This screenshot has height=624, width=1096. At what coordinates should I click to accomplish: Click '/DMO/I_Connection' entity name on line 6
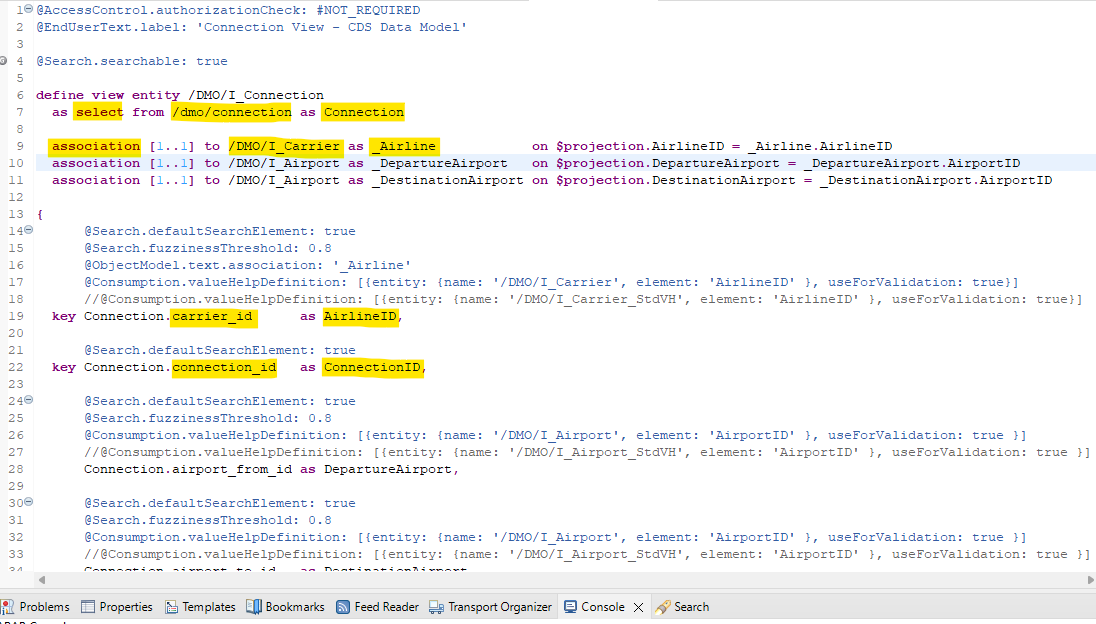coord(256,95)
